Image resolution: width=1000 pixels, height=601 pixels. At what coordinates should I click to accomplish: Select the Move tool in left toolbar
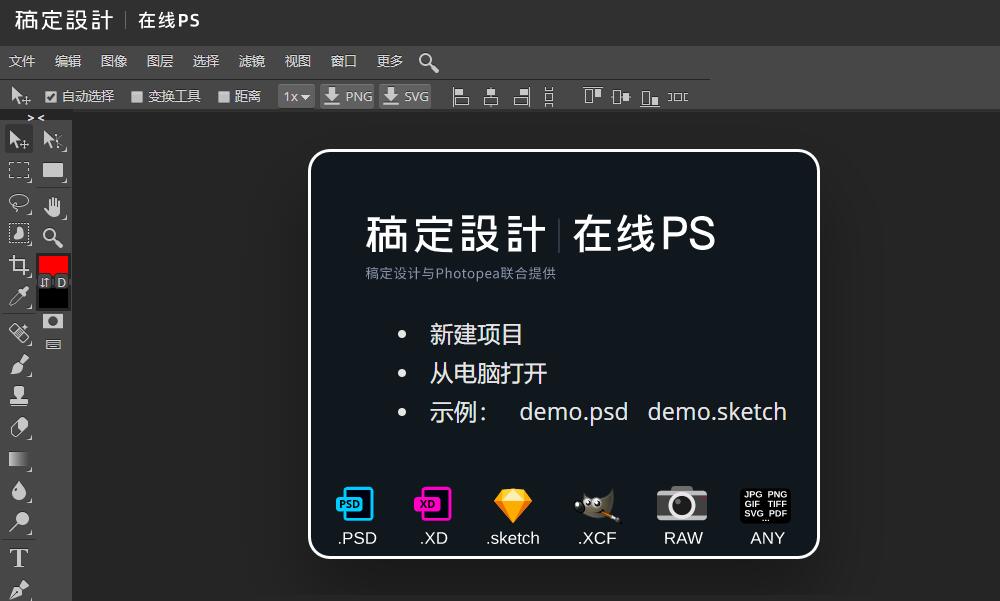tap(18, 140)
